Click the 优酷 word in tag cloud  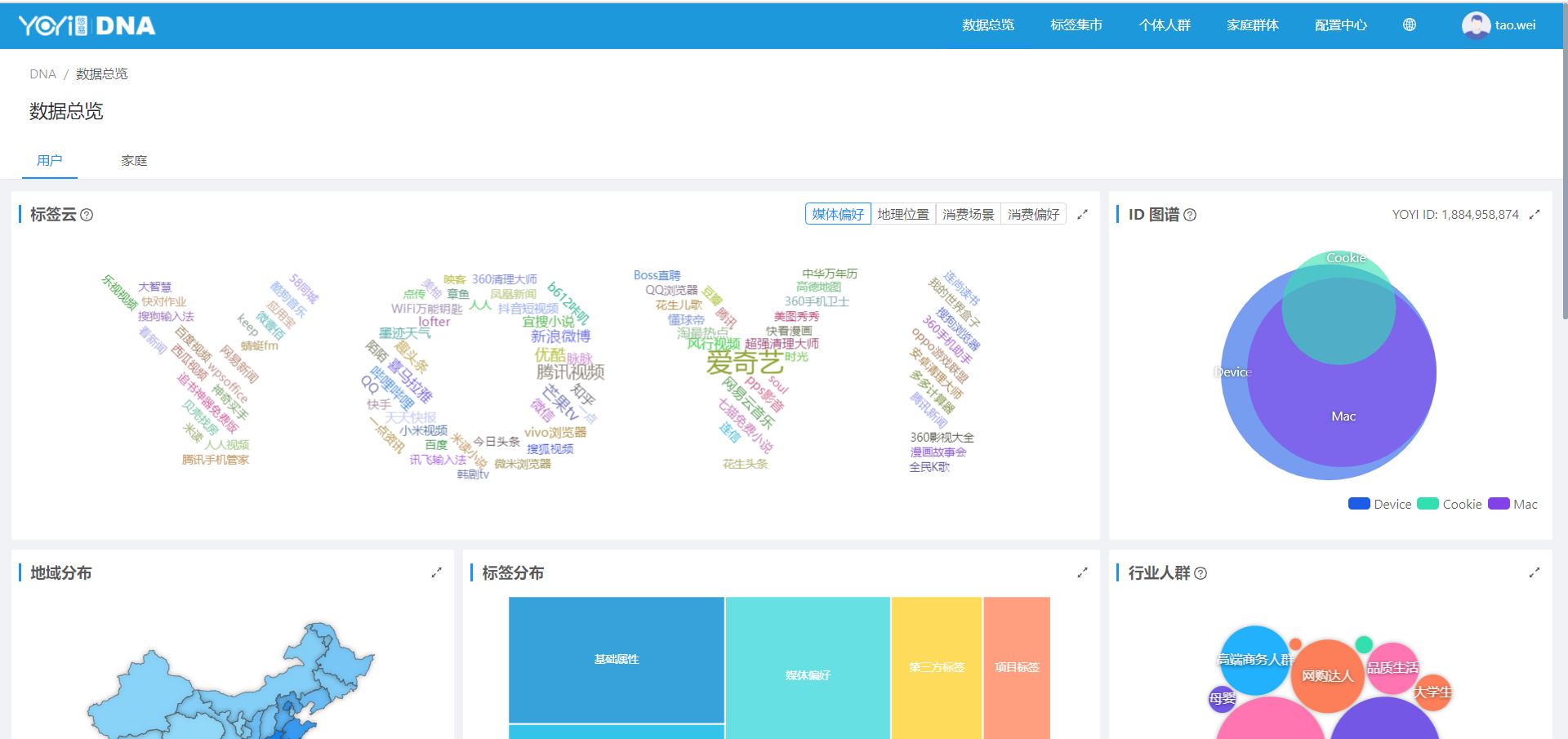tap(550, 355)
